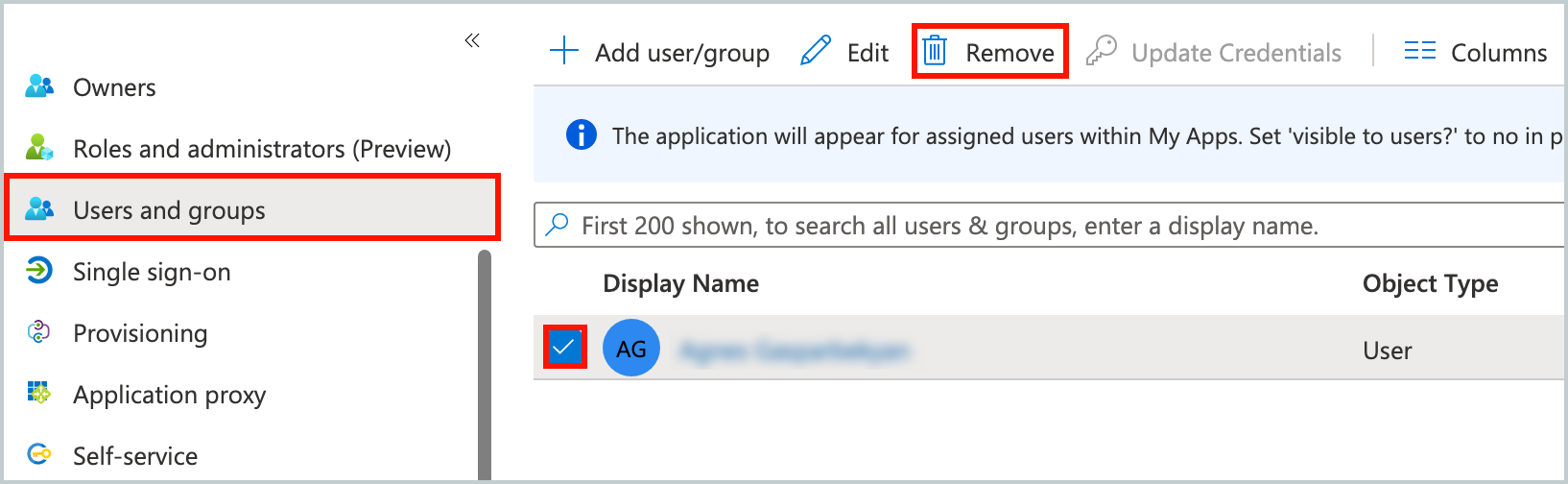Click the Provisioning cycle icon
This screenshot has height=484, width=1568.
pos(39,332)
